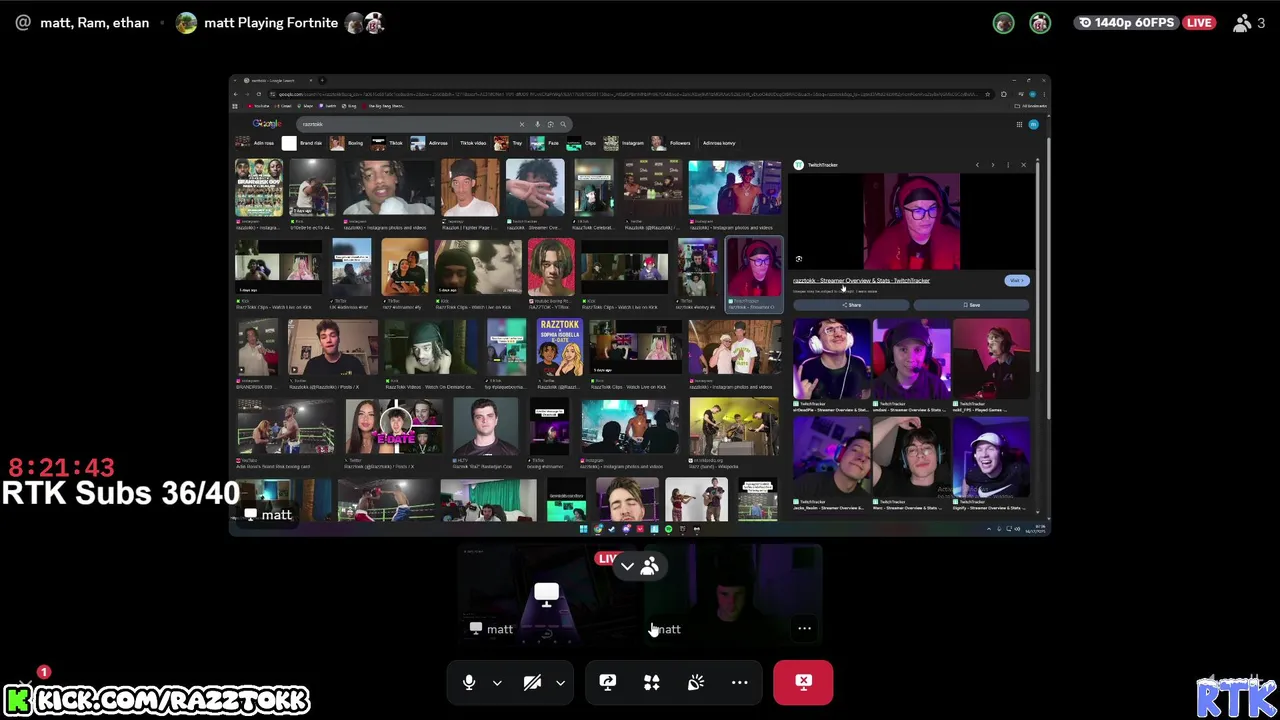Image resolution: width=1280 pixels, height=720 pixels.
Task: Click the Save button in preview
Action: point(972,305)
